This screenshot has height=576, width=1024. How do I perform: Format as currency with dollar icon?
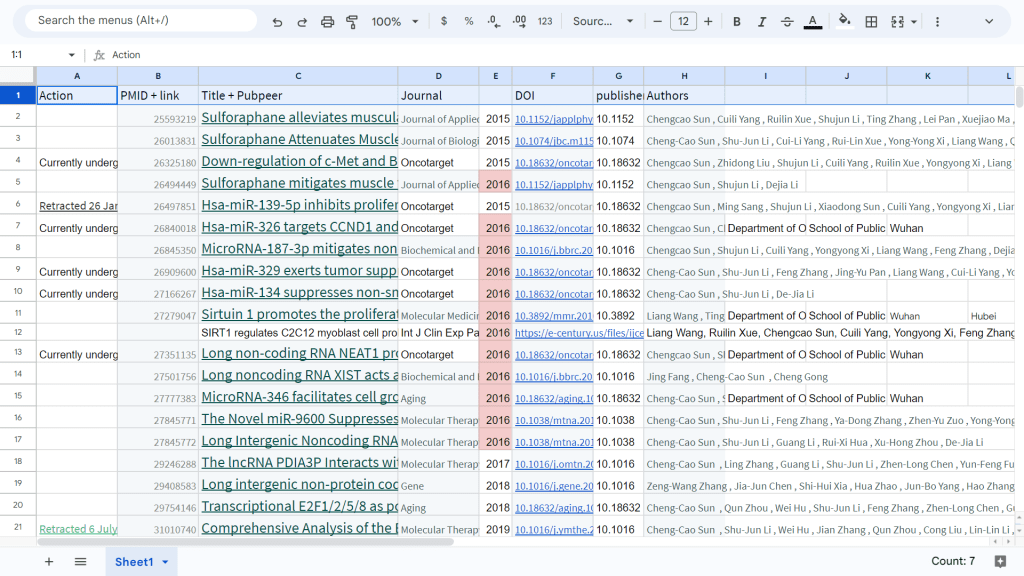(x=444, y=21)
